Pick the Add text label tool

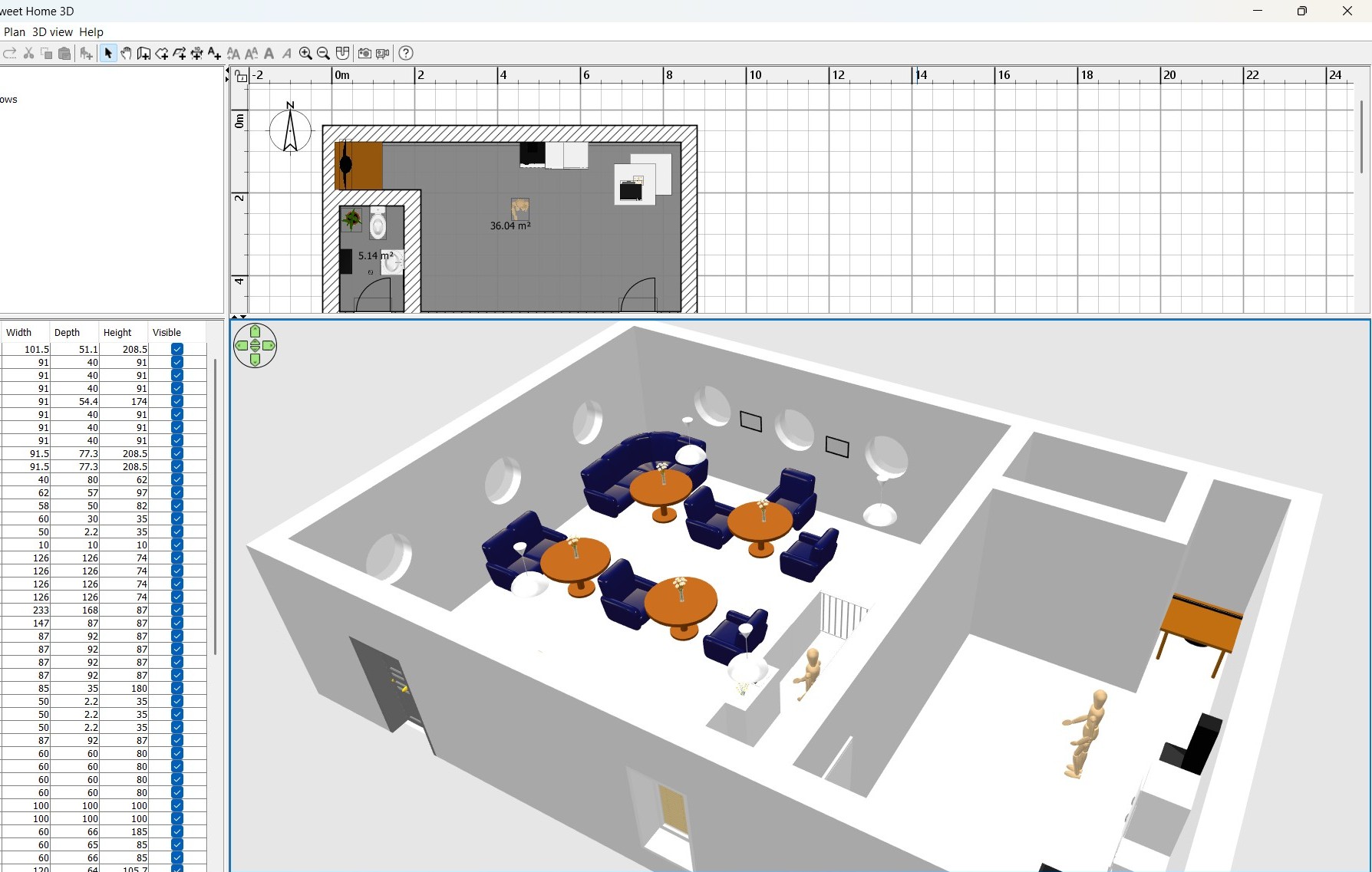(x=214, y=53)
